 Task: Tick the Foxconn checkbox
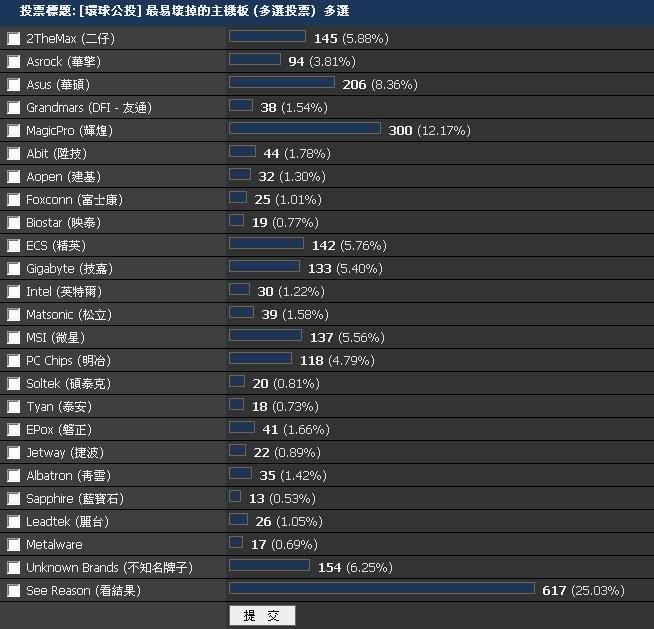[x=13, y=200]
